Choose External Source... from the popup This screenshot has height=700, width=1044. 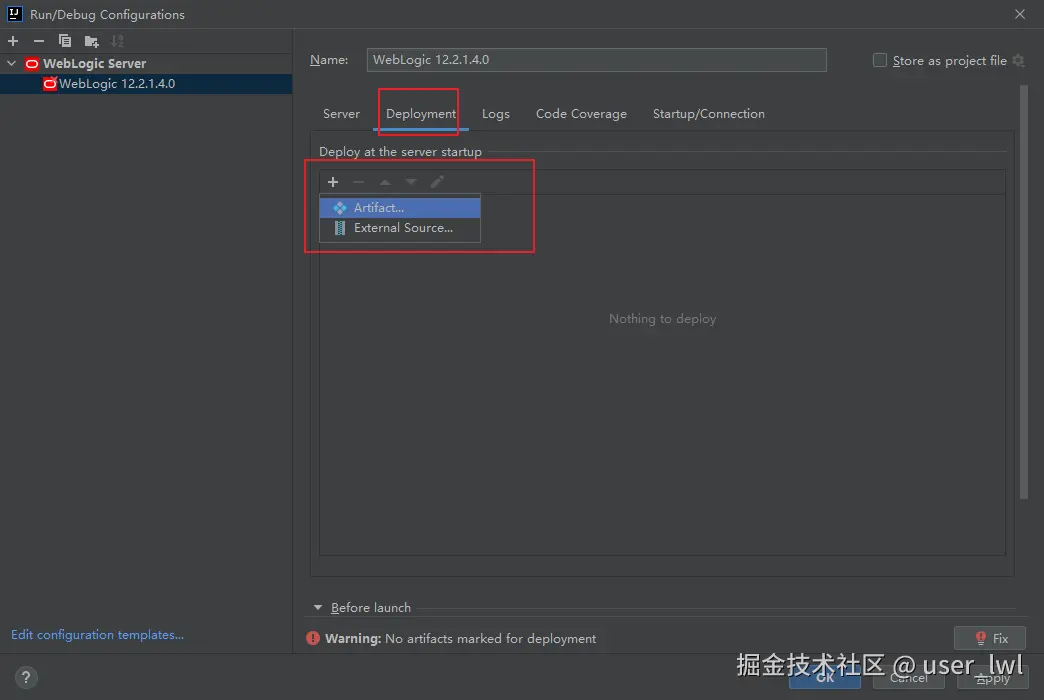pos(399,228)
